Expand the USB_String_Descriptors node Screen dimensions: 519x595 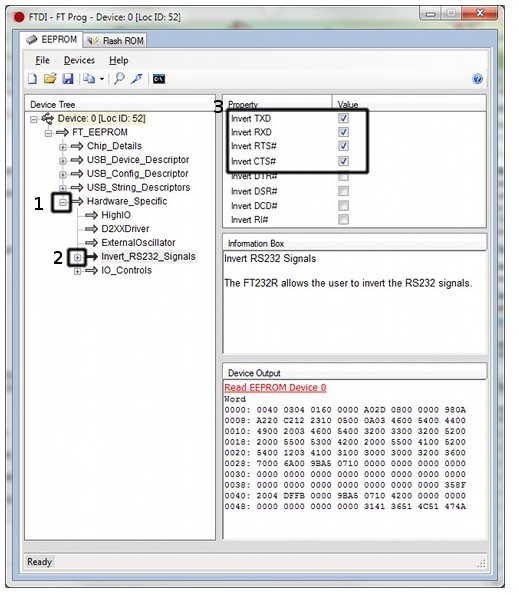point(63,188)
